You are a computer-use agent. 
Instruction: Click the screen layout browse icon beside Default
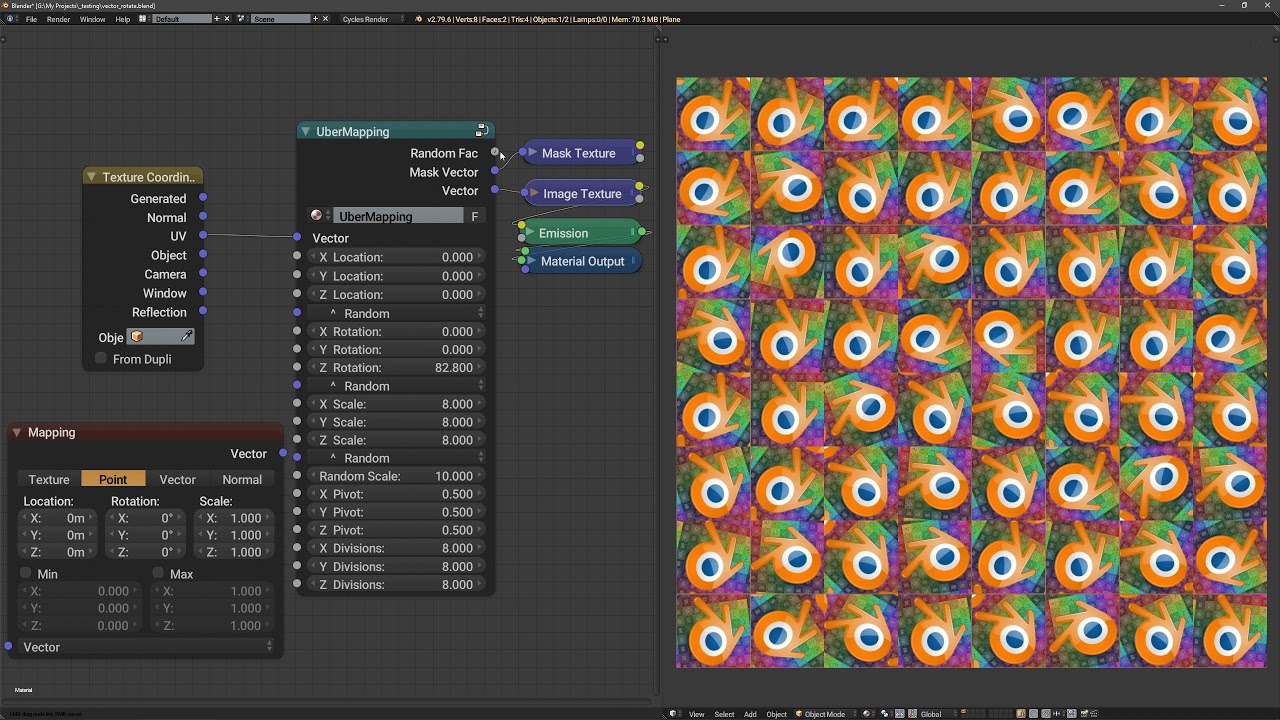click(146, 19)
